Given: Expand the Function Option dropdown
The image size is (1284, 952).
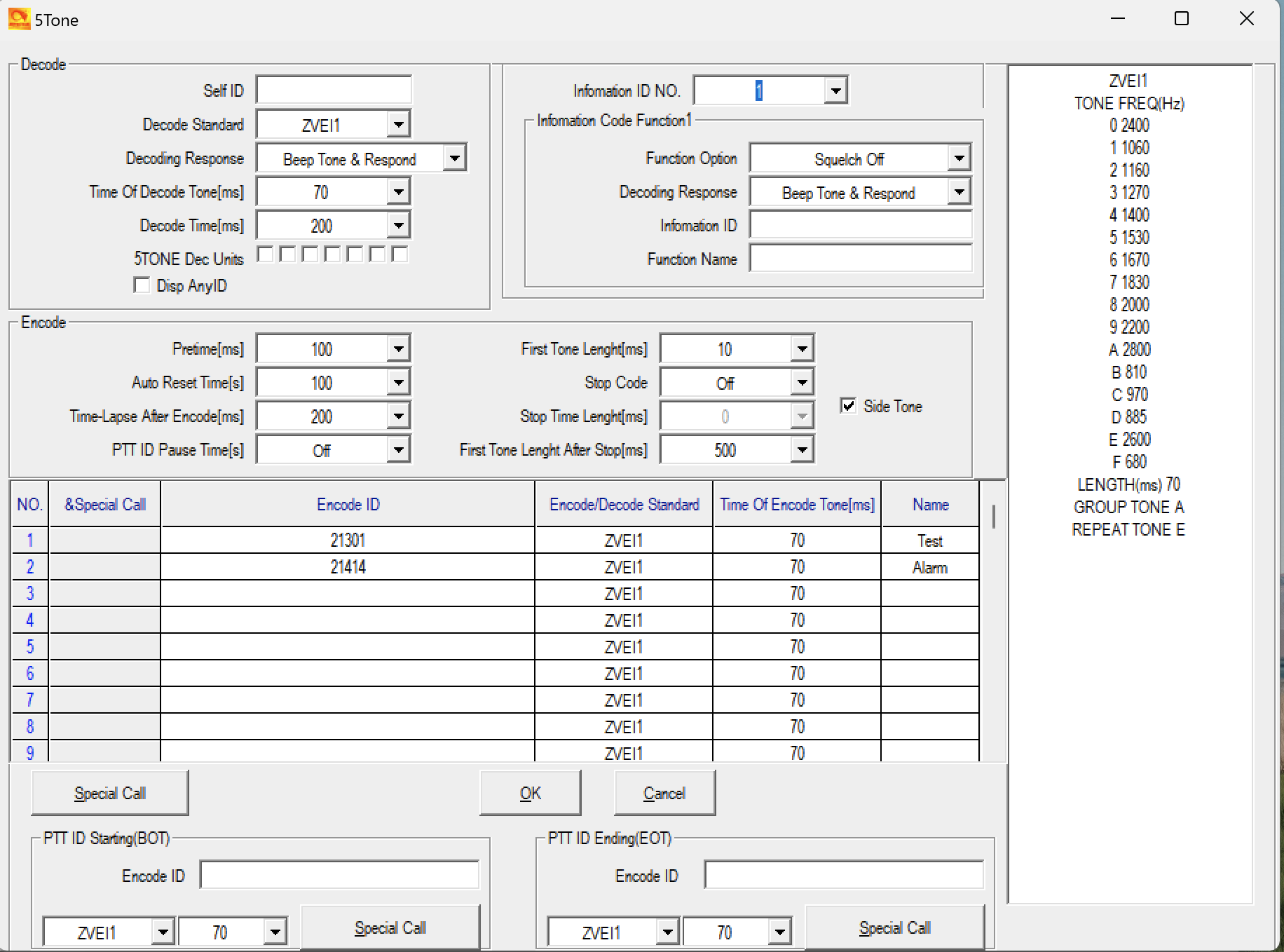Looking at the screenshot, I should point(959,158).
